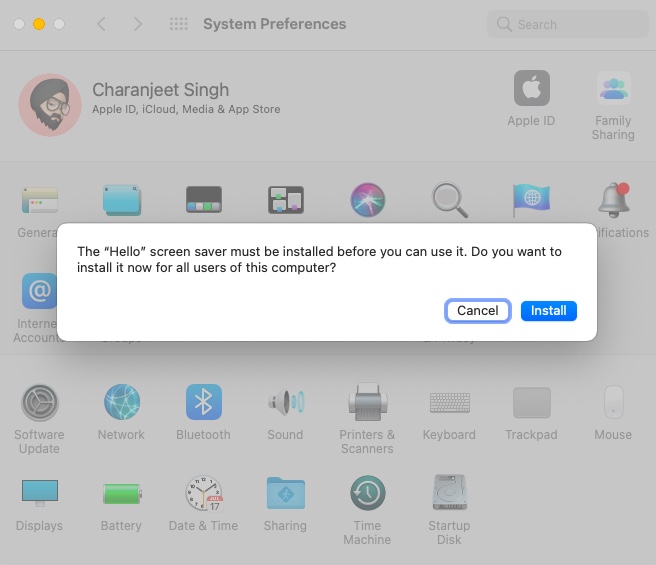Click Install in the screen saver dialog
The width and height of the screenshot is (656, 565).
[x=548, y=311]
